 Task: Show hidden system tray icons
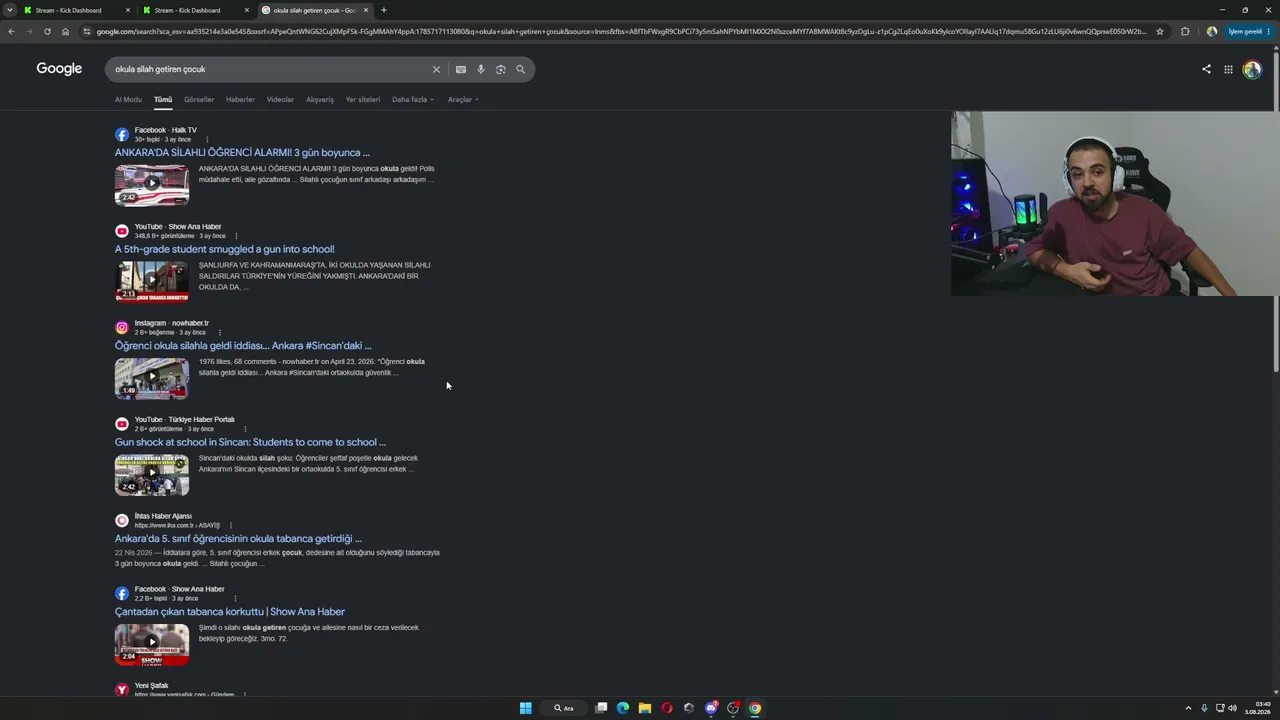pos(1188,708)
